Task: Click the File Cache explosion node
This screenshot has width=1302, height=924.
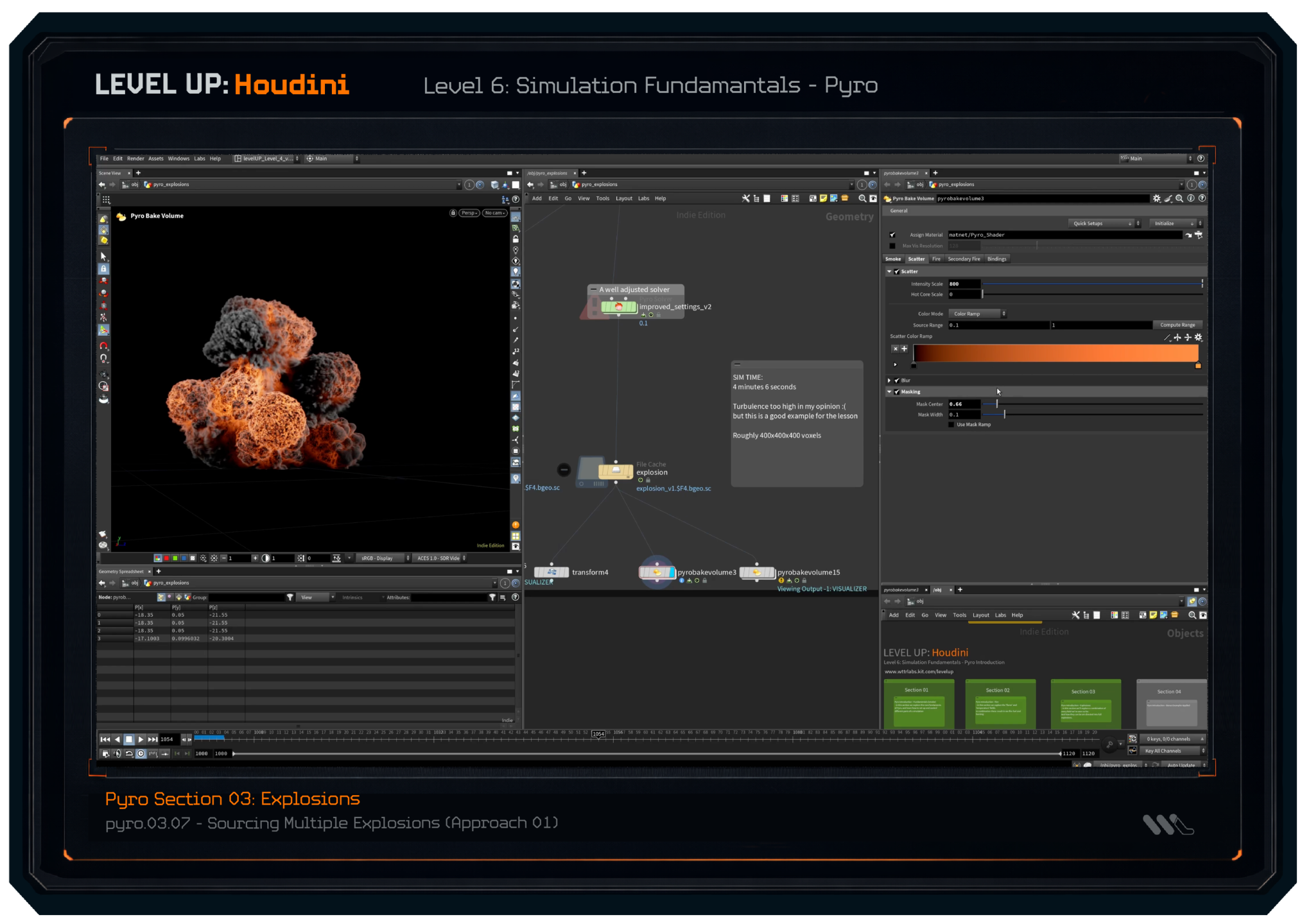Action: tap(615, 471)
